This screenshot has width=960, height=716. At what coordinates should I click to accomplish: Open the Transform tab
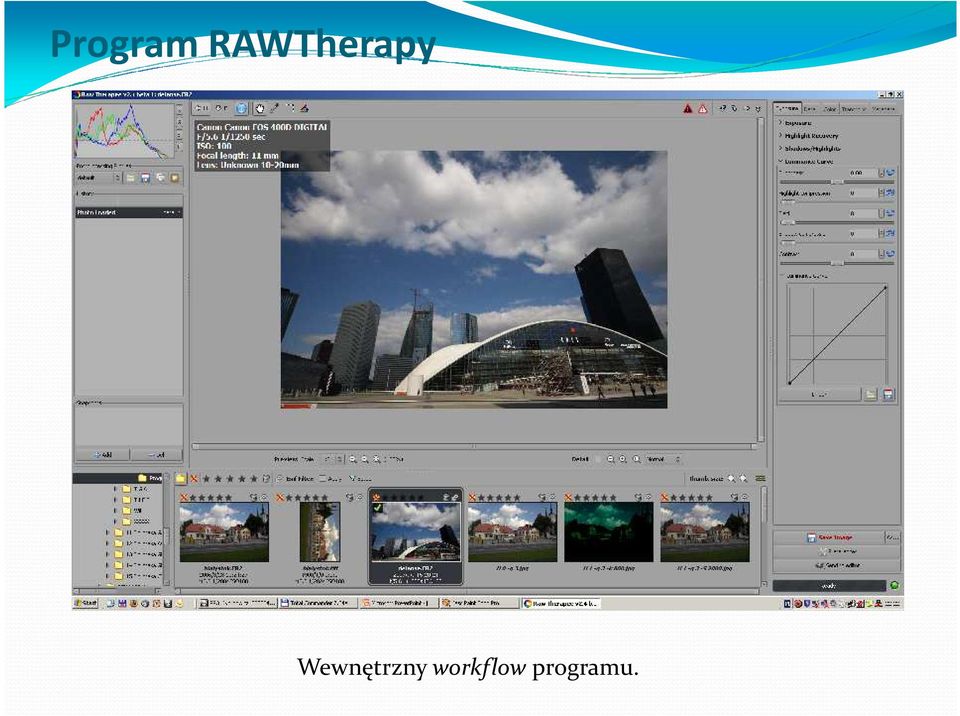(x=853, y=108)
